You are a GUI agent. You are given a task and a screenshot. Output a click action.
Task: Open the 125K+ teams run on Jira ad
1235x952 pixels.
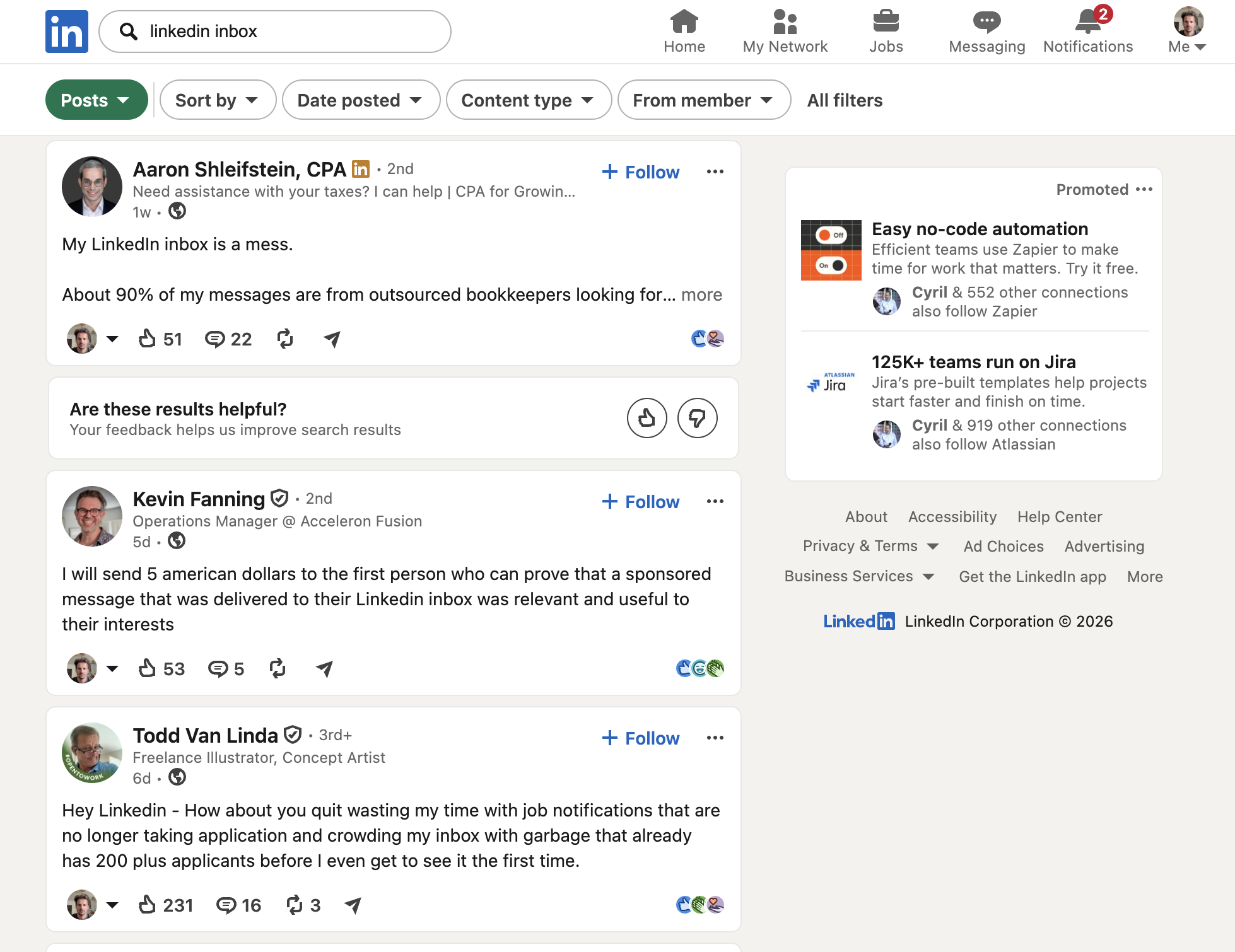pyautogui.click(x=974, y=362)
